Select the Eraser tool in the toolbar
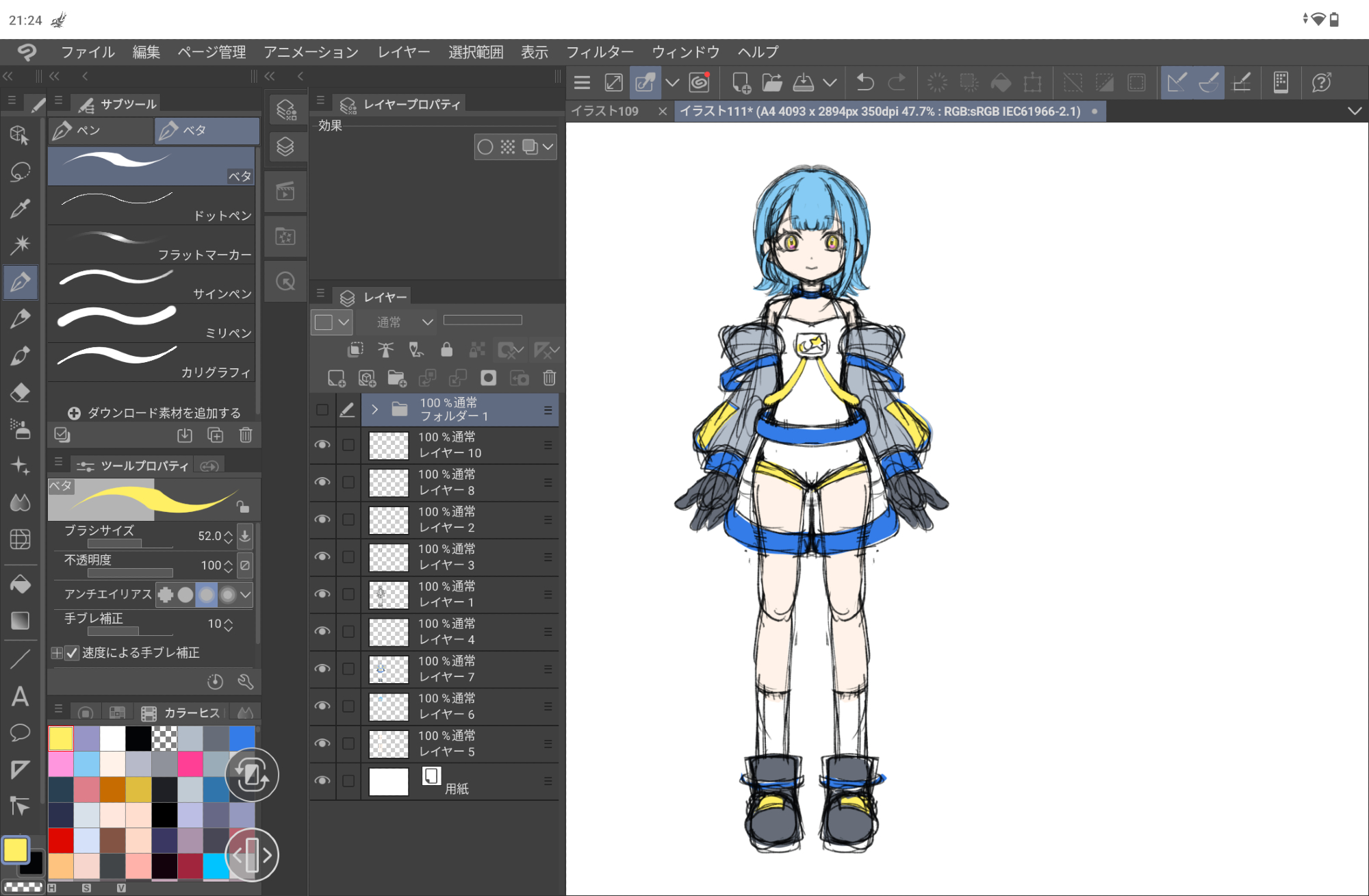Screen dimensions: 1369x896 [x=20, y=393]
